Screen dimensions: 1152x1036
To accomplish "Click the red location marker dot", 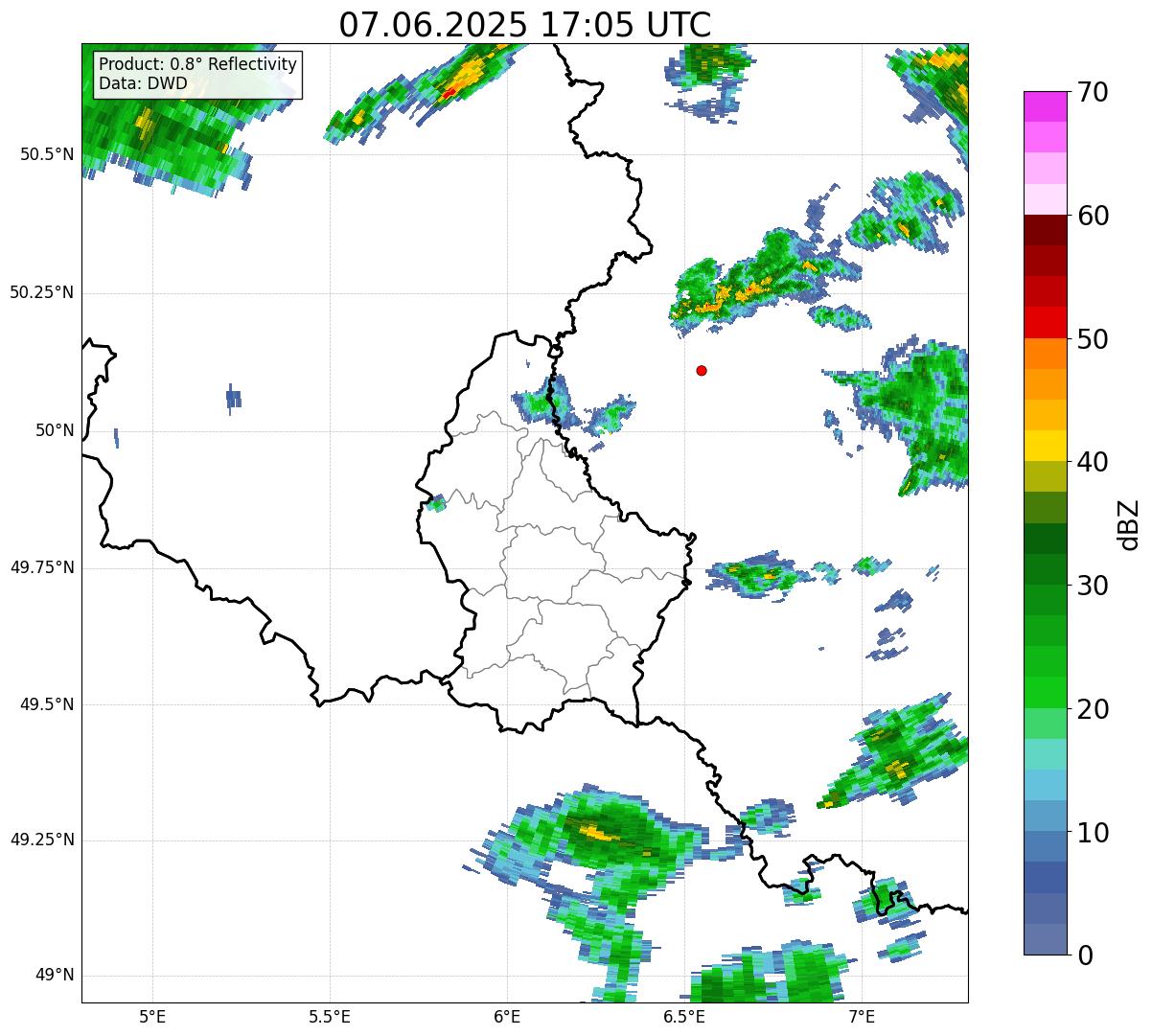I will click(x=702, y=370).
